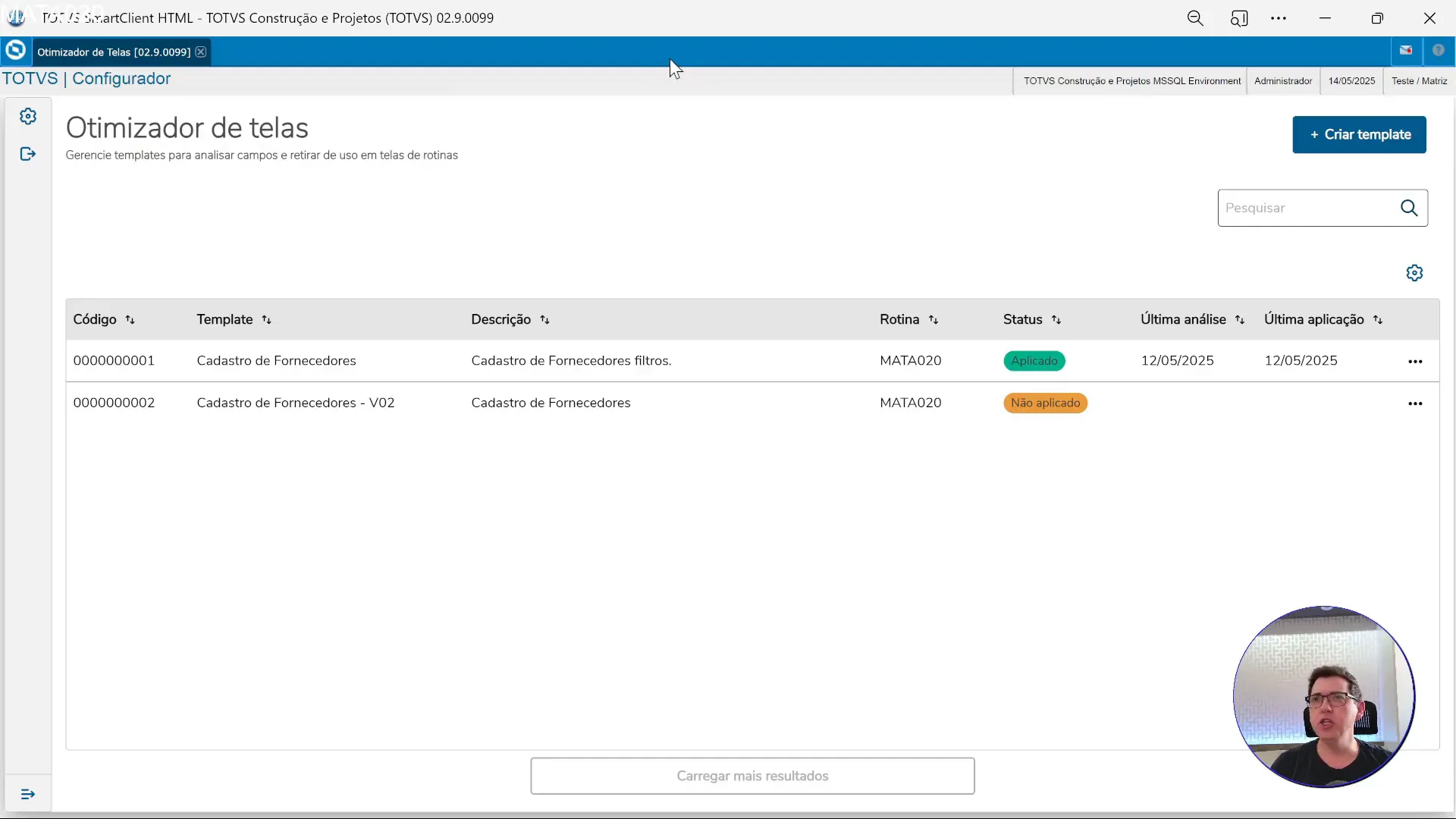
Task: Sort table by Código column
Action: 130,320
